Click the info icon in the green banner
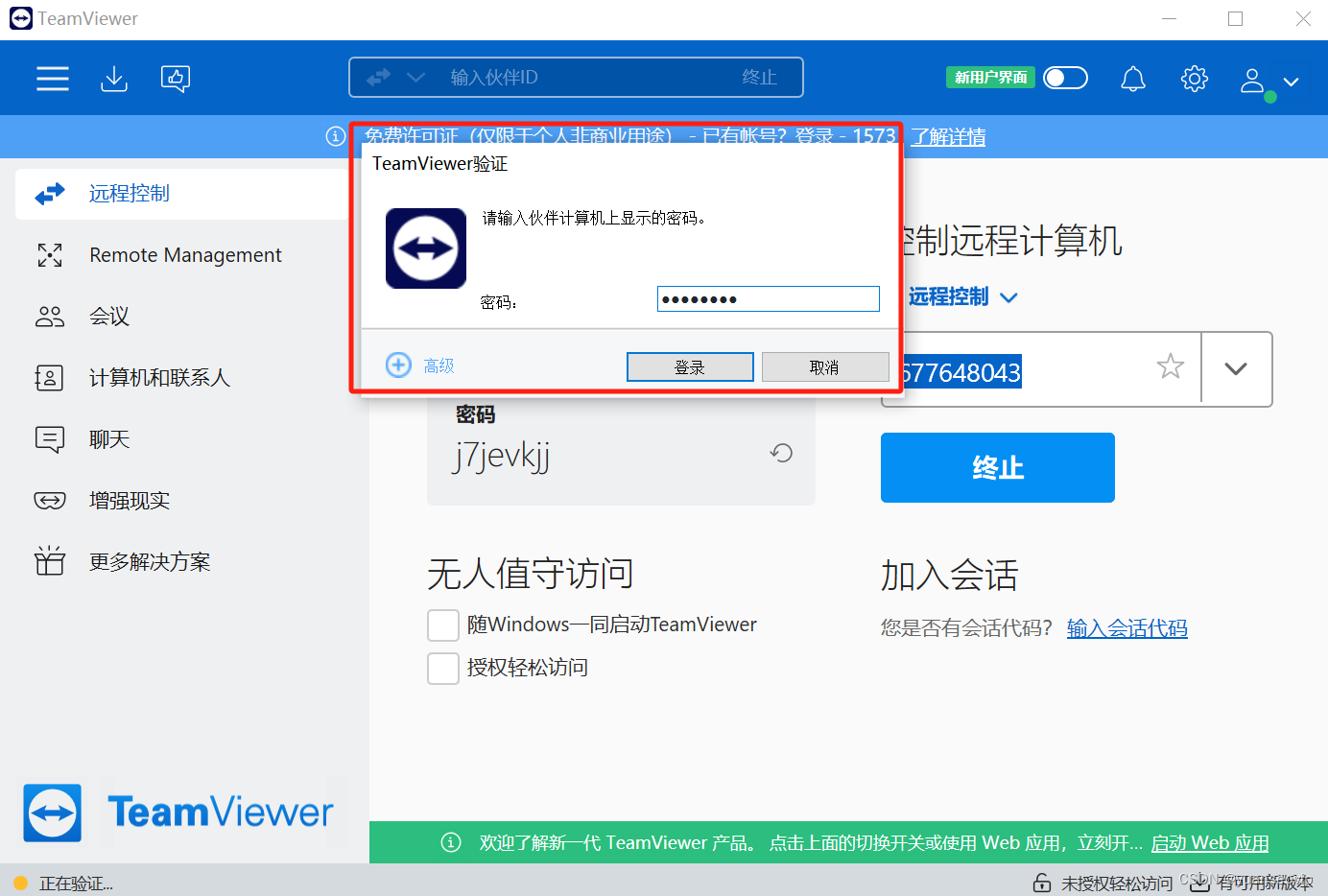1328x896 pixels. point(451,842)
